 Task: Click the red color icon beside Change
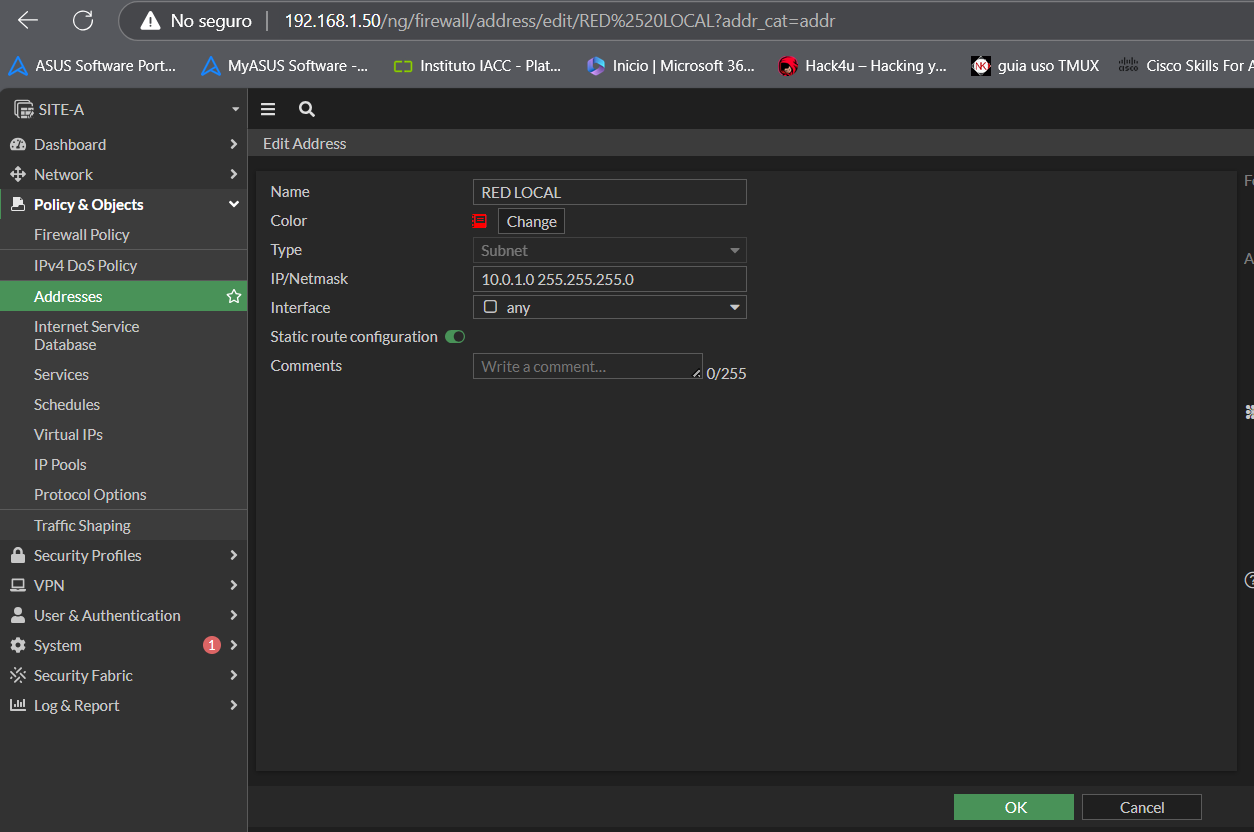pyautogui.click(x=480, y=221)
